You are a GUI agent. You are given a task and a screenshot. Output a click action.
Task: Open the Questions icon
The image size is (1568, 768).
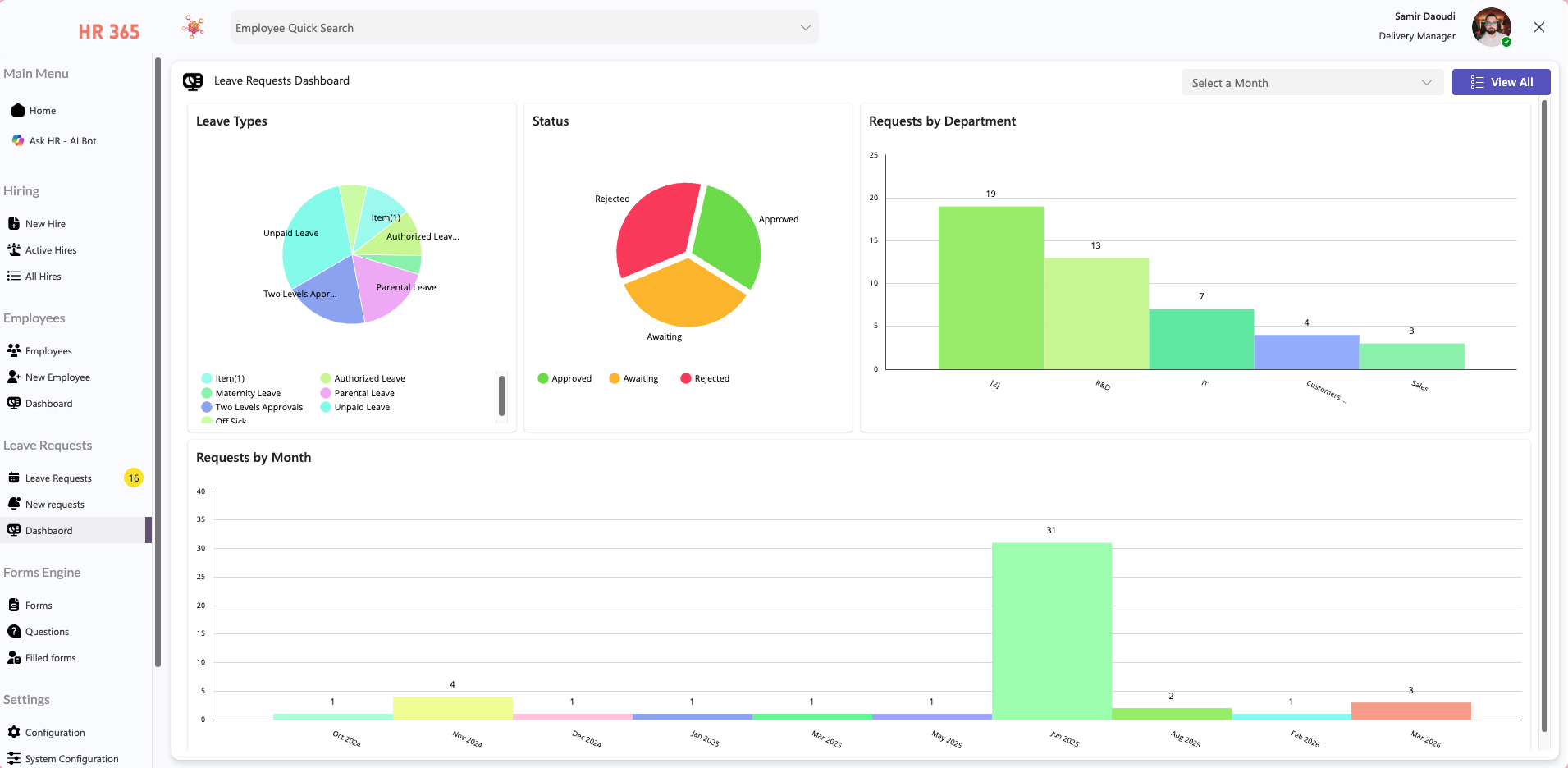pyautogui.click(x=14, y=631)
